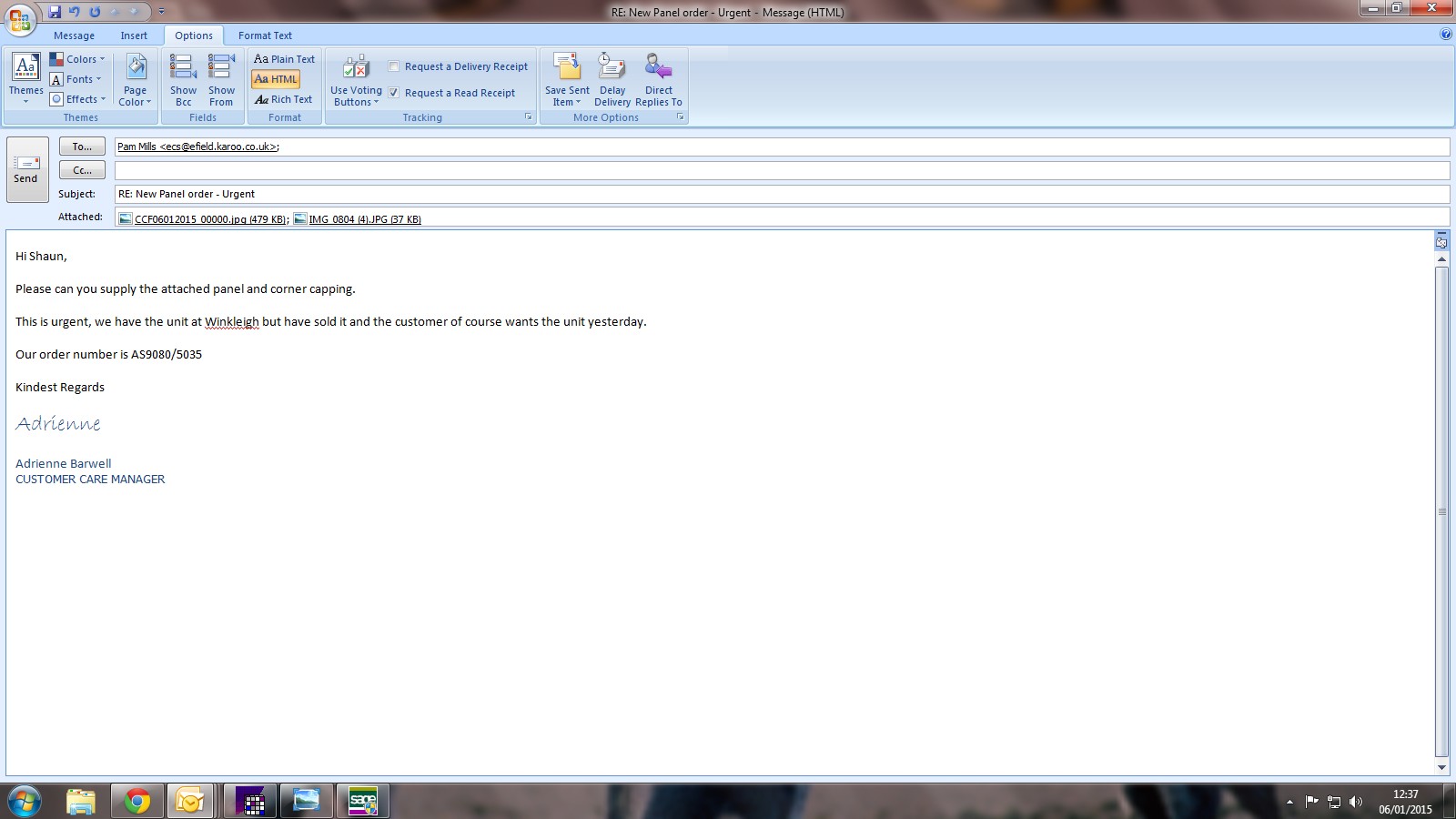Open the Sage application on the taskbar
Image resolution: width=1456 pixels, height=819 pixels.
tap(362, 801)
